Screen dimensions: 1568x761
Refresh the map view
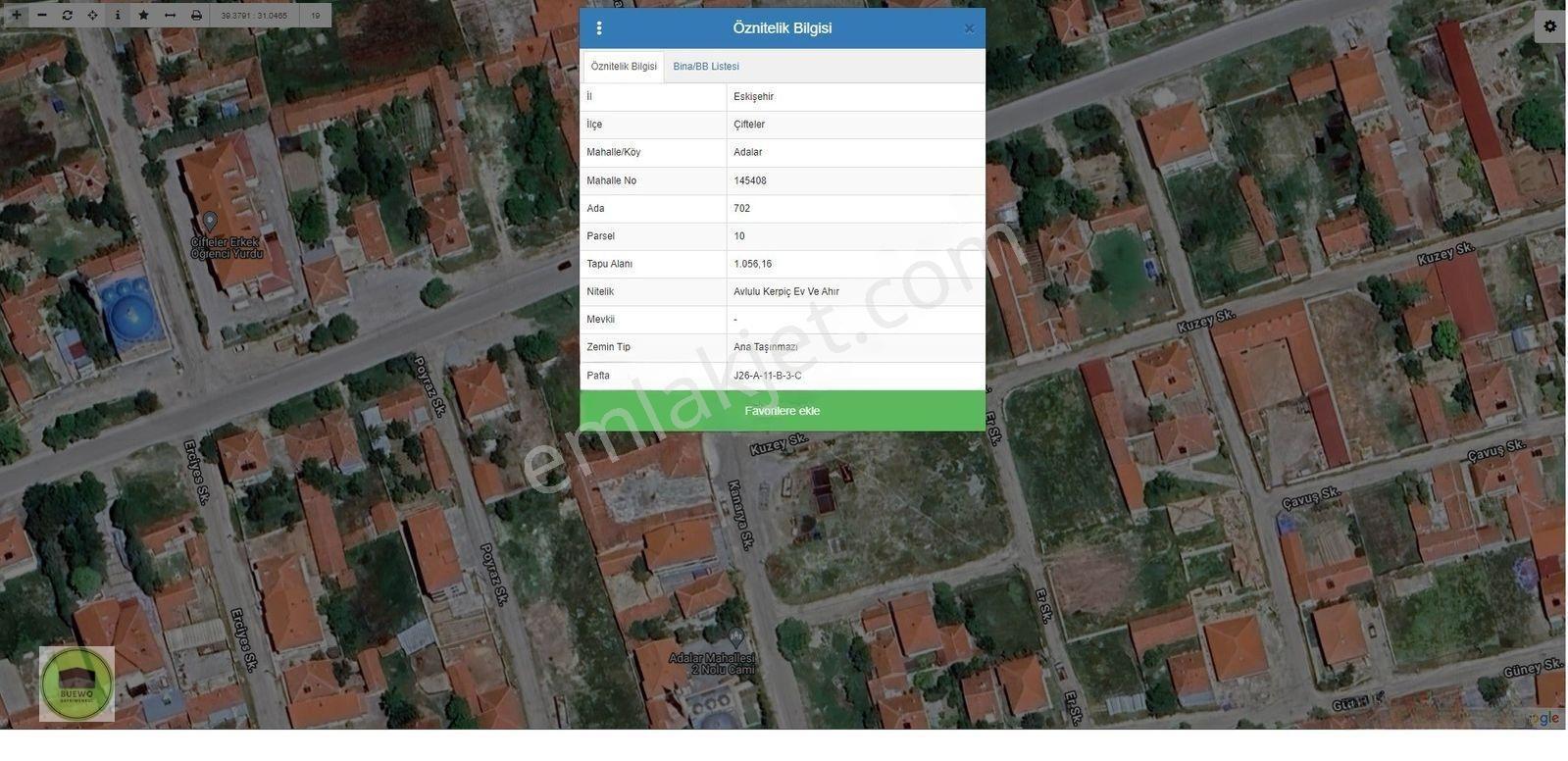point(68,15)
